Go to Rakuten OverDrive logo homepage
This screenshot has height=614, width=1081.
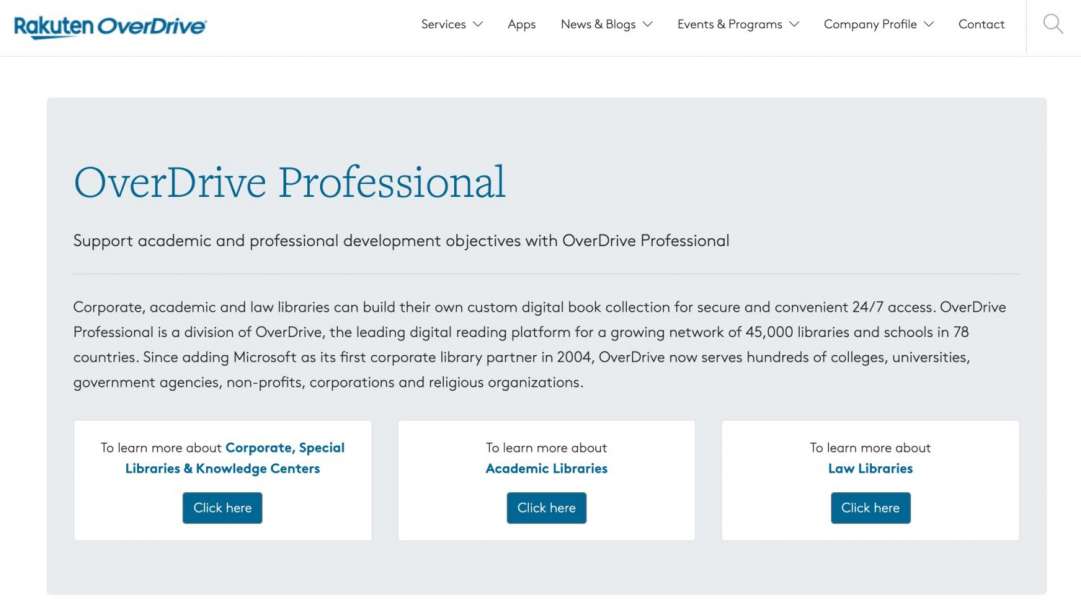[x=110, y=26]
